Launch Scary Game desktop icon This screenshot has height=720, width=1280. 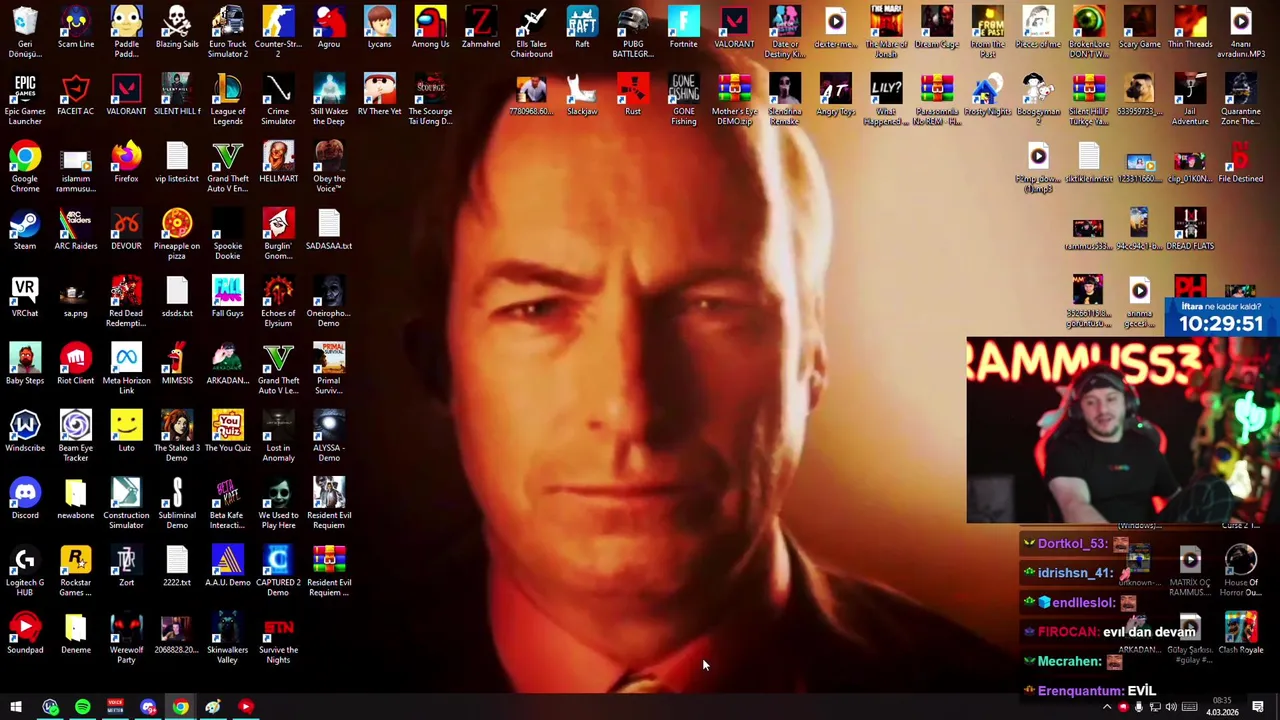1139,27
